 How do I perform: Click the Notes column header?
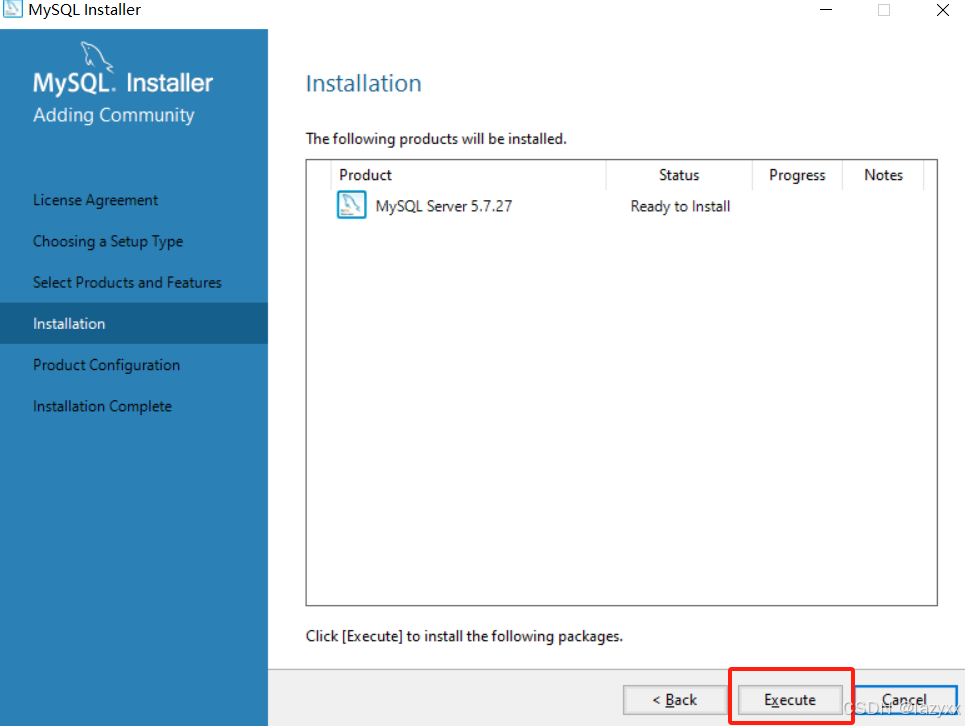(883, 175)
